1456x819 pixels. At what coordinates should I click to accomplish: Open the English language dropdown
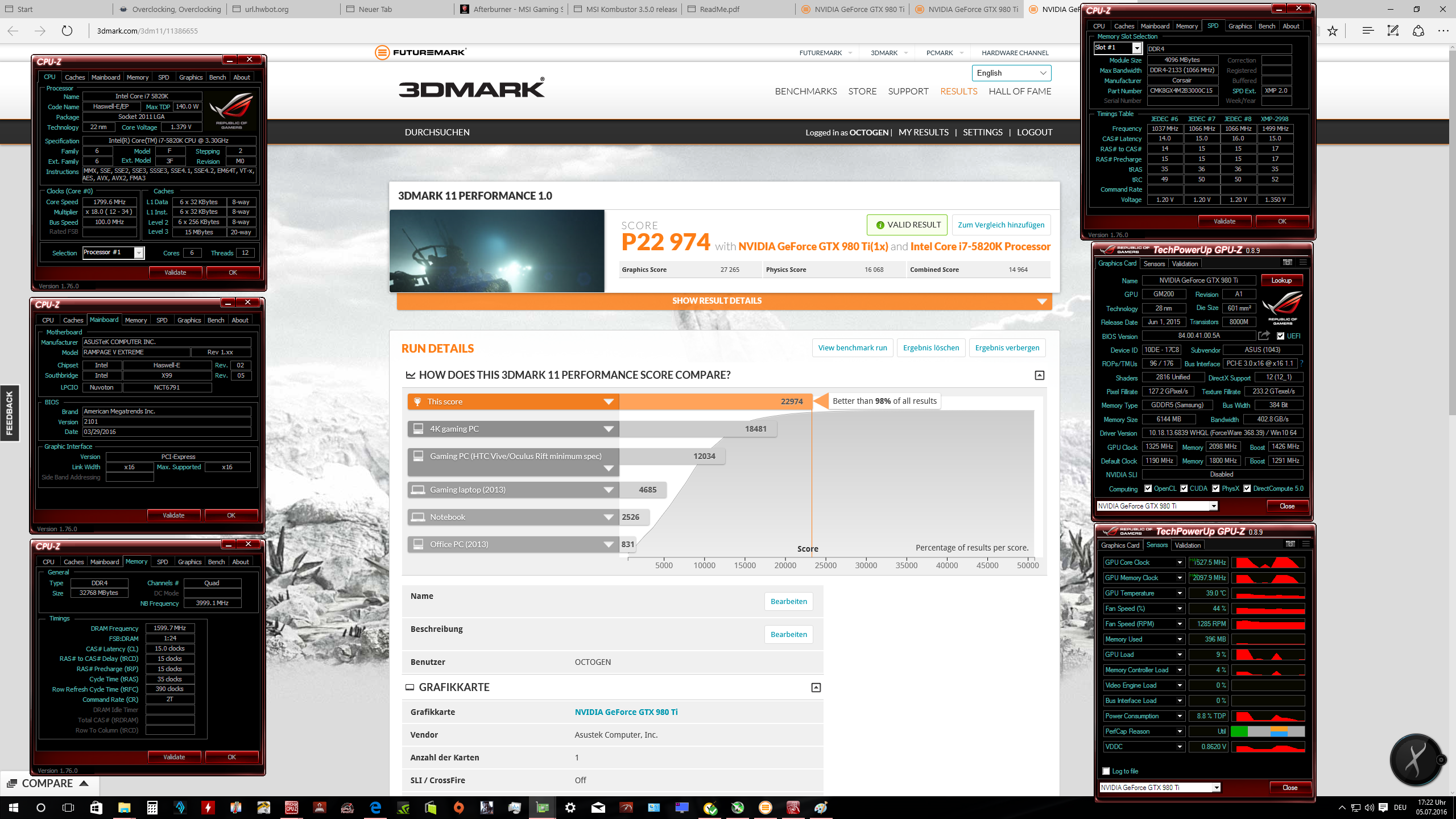pos(1011,73)
